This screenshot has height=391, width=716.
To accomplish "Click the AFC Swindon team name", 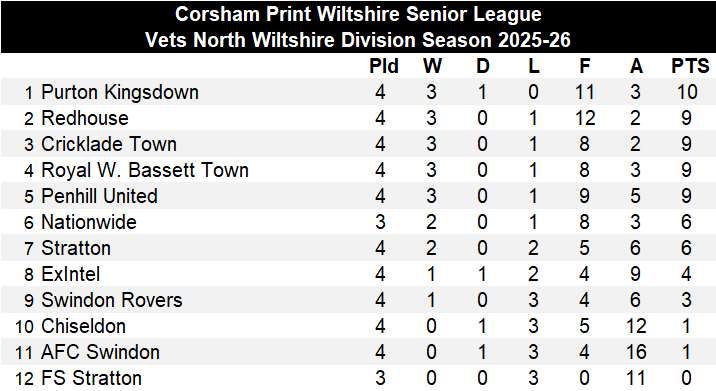I will pos(100,352).
